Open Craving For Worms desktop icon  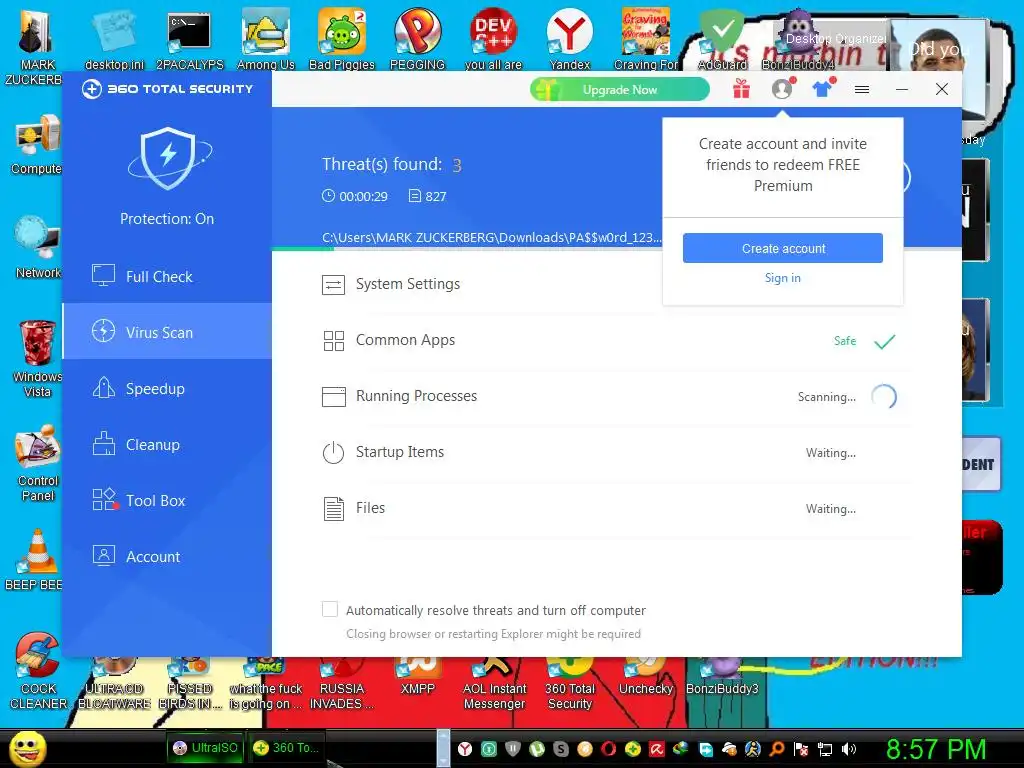645,40
